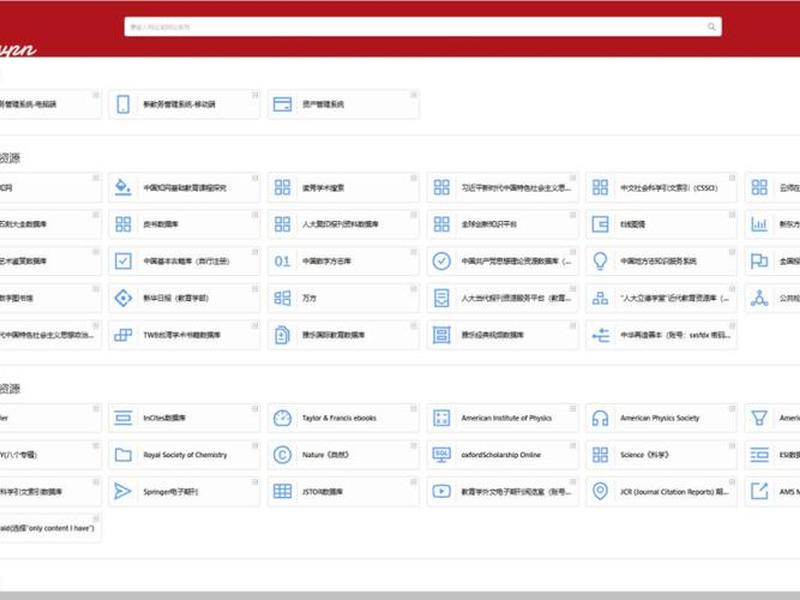Screen dimensions: 800x600
Task: Open the 资产管理系统 card icon
Action: [x=282, y=104]
